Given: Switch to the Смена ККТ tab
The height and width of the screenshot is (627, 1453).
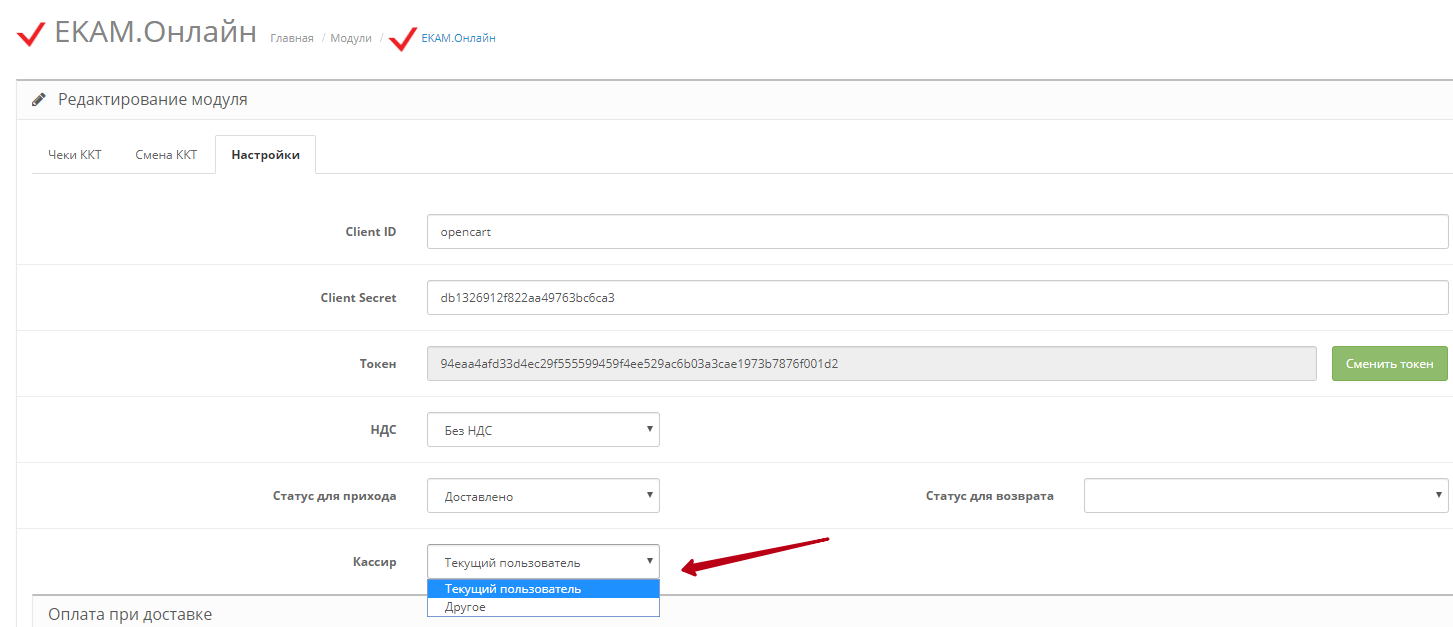Looking at the screenshot, I should [166, 155].
